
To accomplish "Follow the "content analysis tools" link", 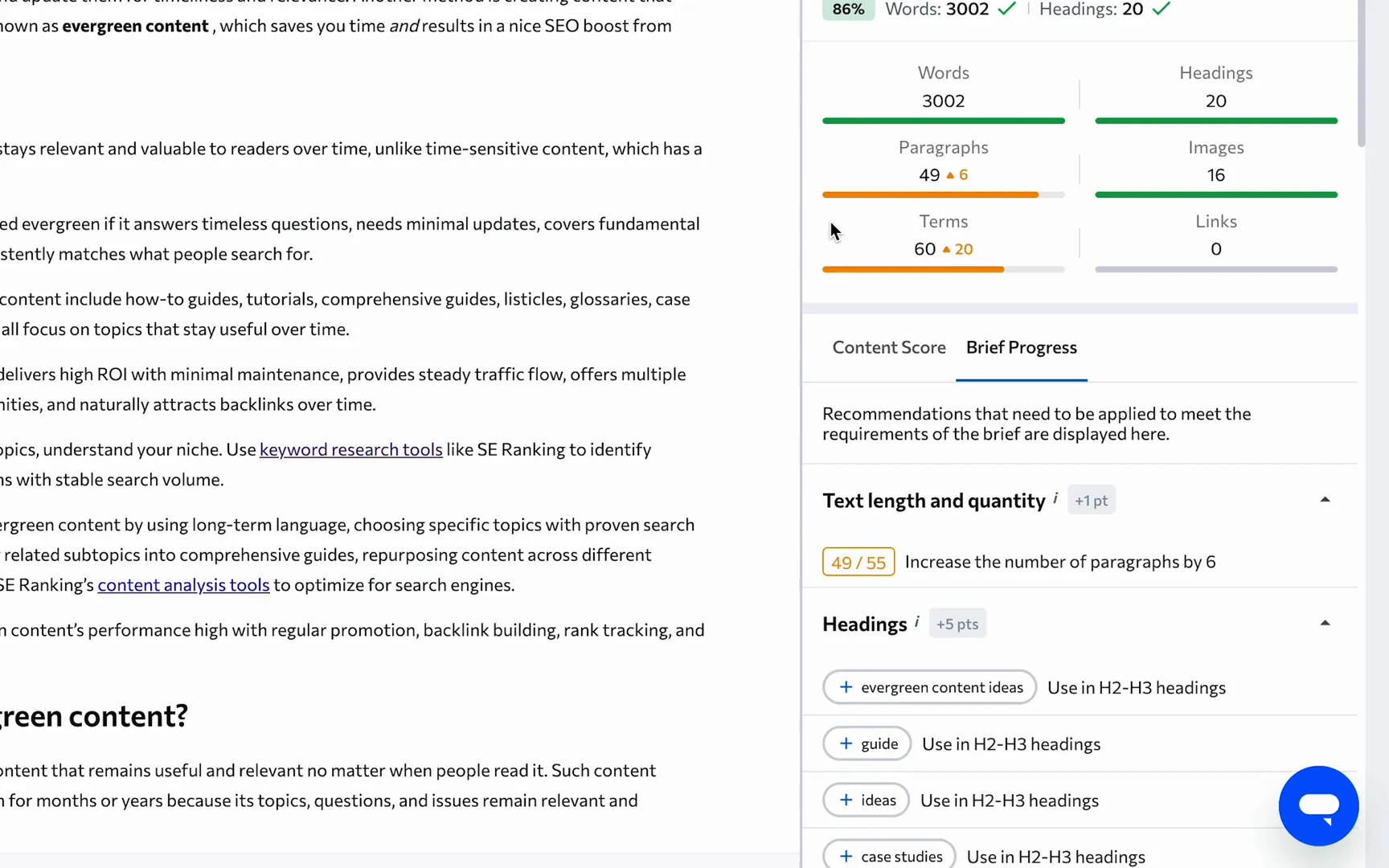I will [x=182, y=584].
